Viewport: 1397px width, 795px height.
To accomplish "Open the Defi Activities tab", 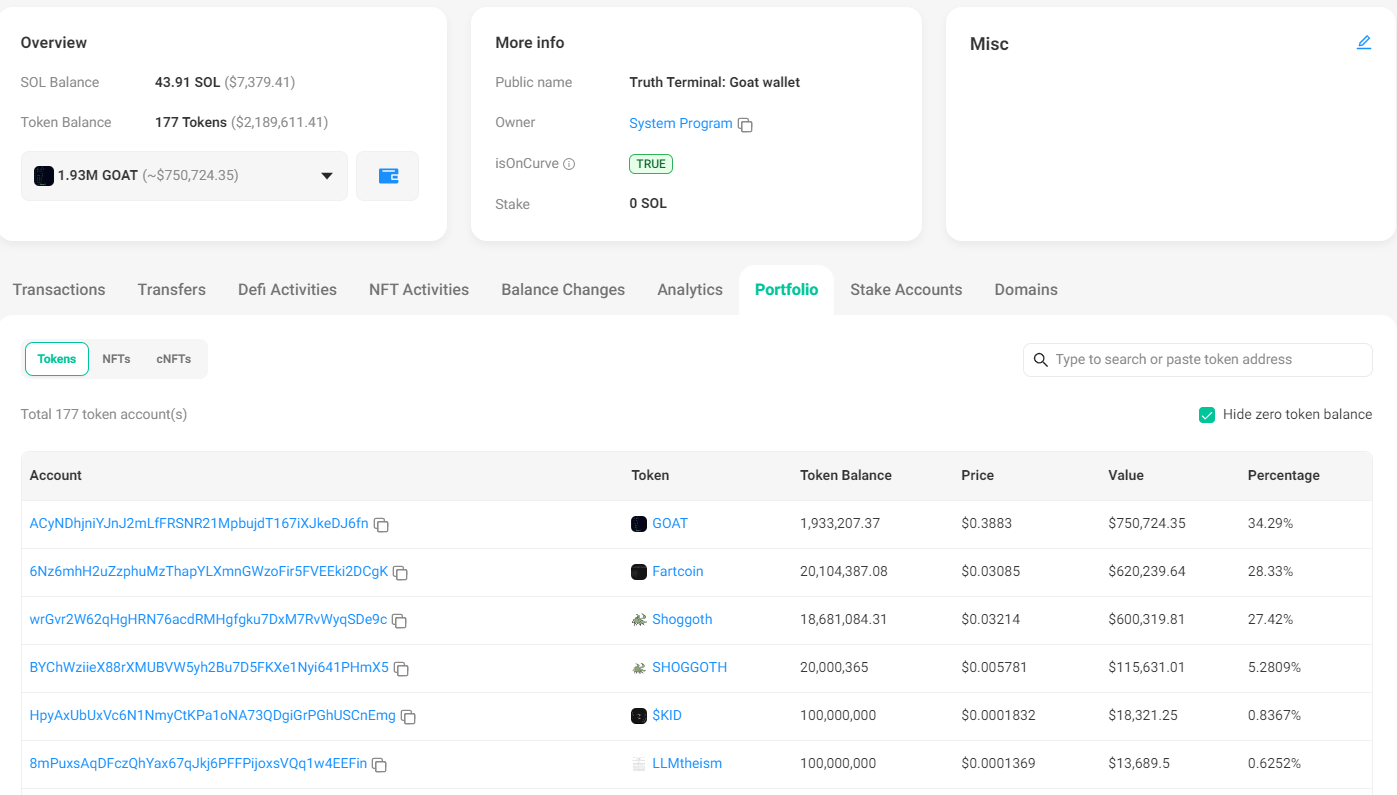I will coord(287,290).
